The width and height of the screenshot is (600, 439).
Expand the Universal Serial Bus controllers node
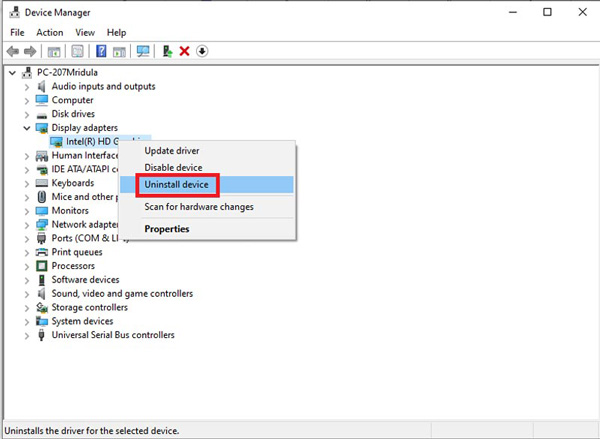click(27, 335)
